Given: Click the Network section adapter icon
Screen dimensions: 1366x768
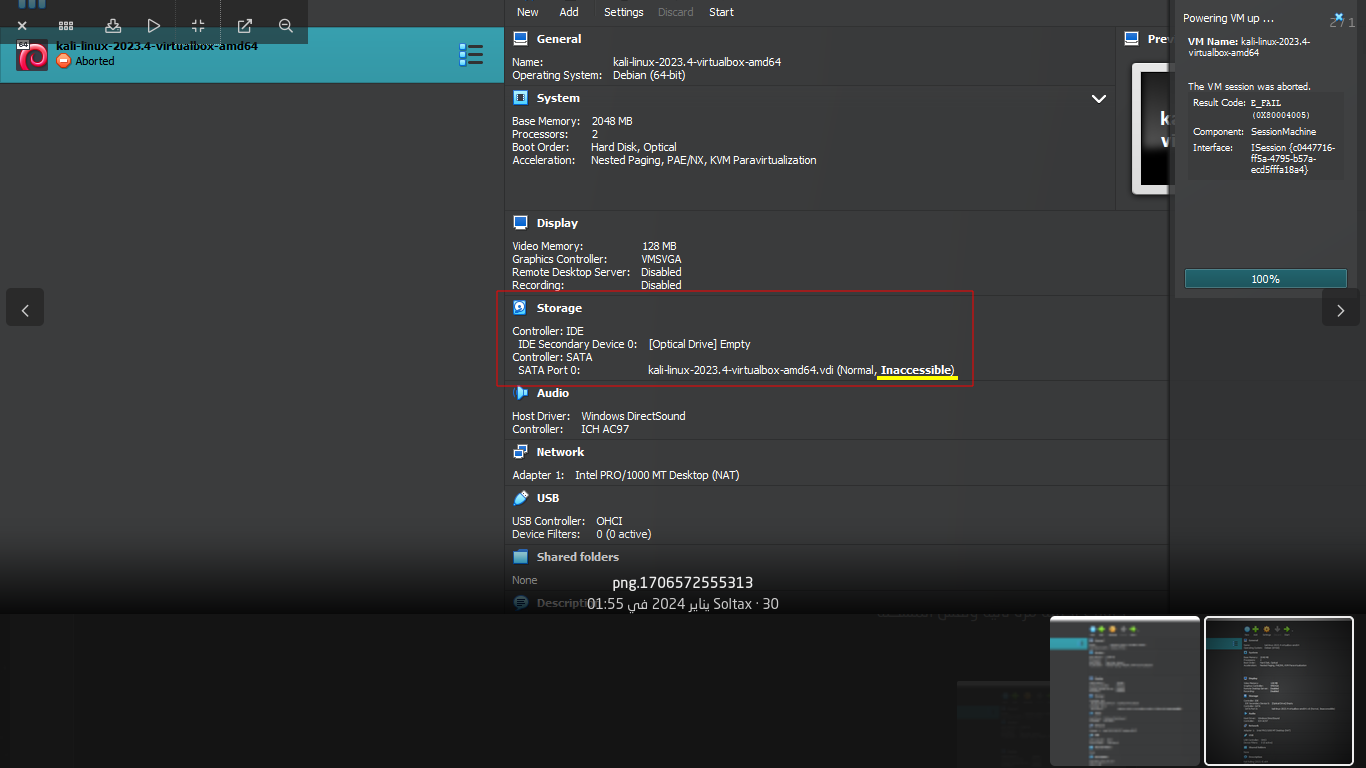Looking at the screenshot, I should pyautogui.click(x=520, y=452).
